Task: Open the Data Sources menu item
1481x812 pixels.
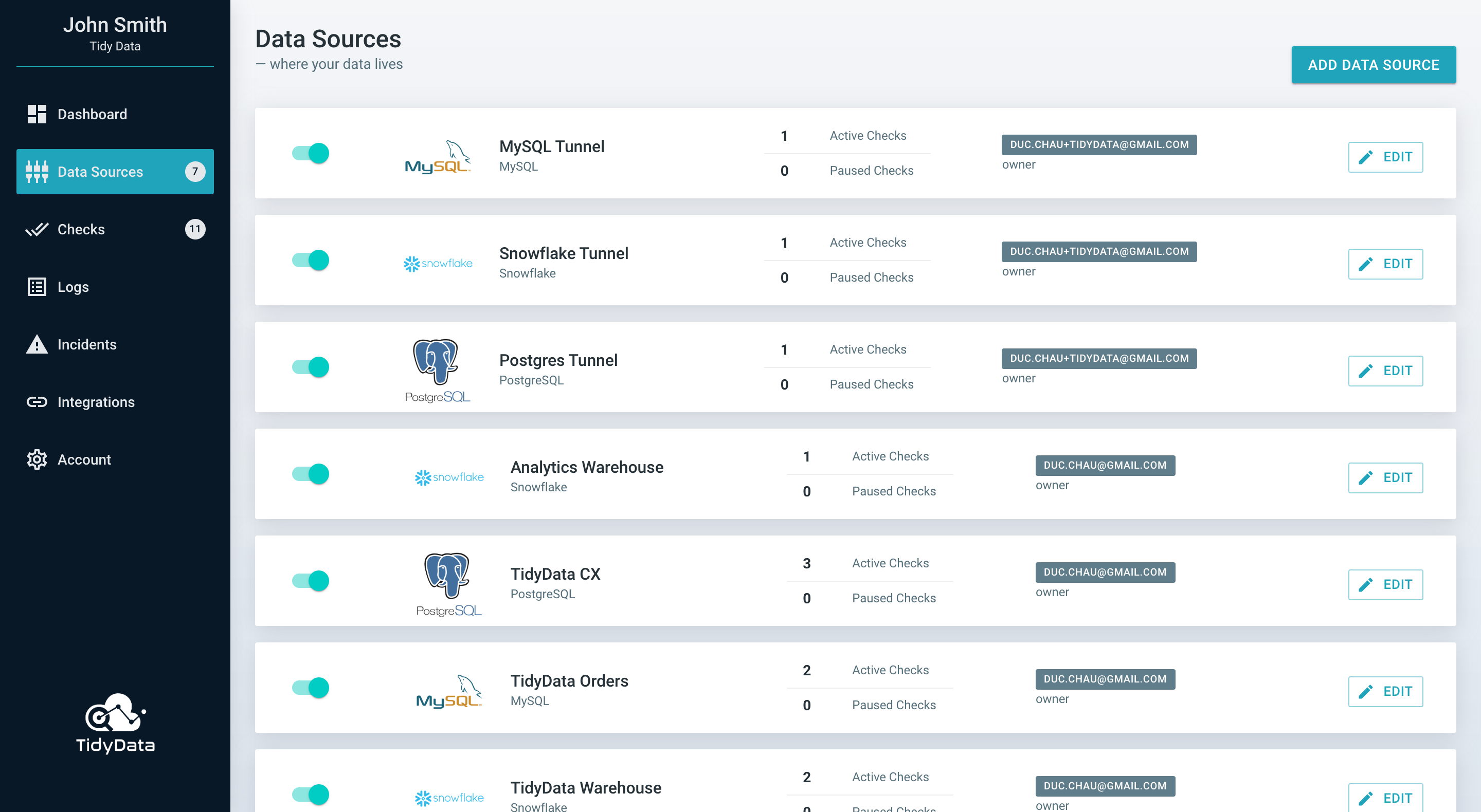Action: 100,172
